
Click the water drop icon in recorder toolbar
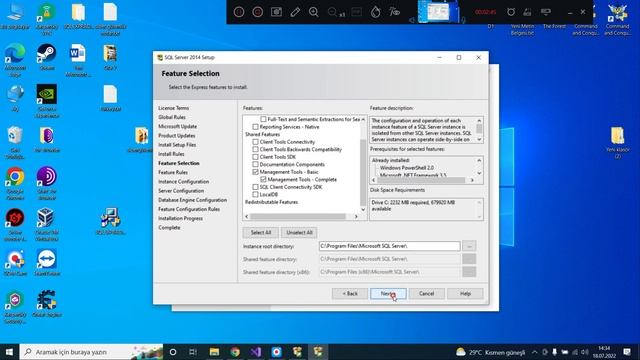pyautogui.click(x=376, y=12)
